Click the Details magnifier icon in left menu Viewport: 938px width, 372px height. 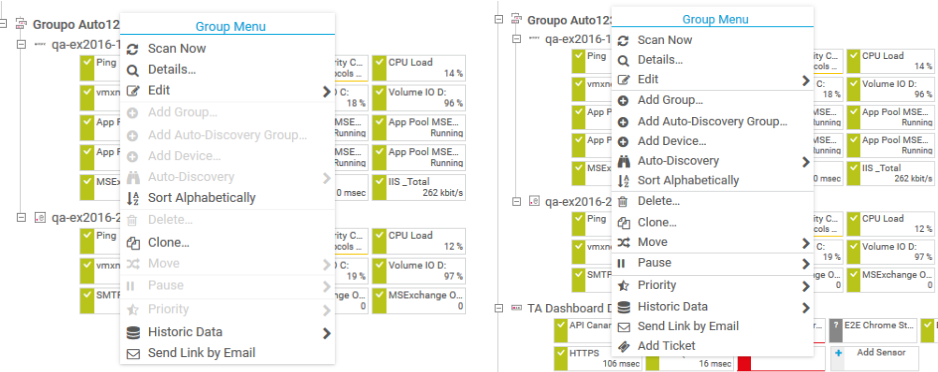(133, 71)
